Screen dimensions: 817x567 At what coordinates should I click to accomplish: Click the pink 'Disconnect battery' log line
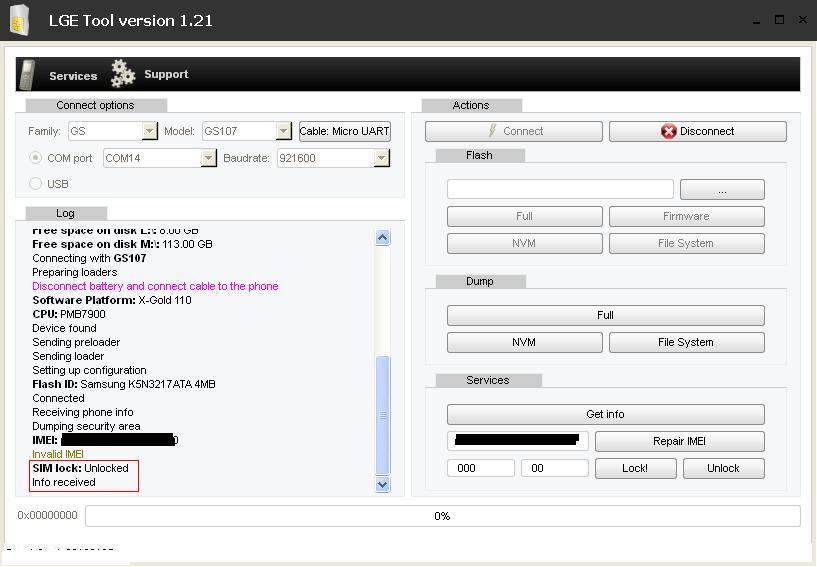pyautogui.click(x=155, y=286)
